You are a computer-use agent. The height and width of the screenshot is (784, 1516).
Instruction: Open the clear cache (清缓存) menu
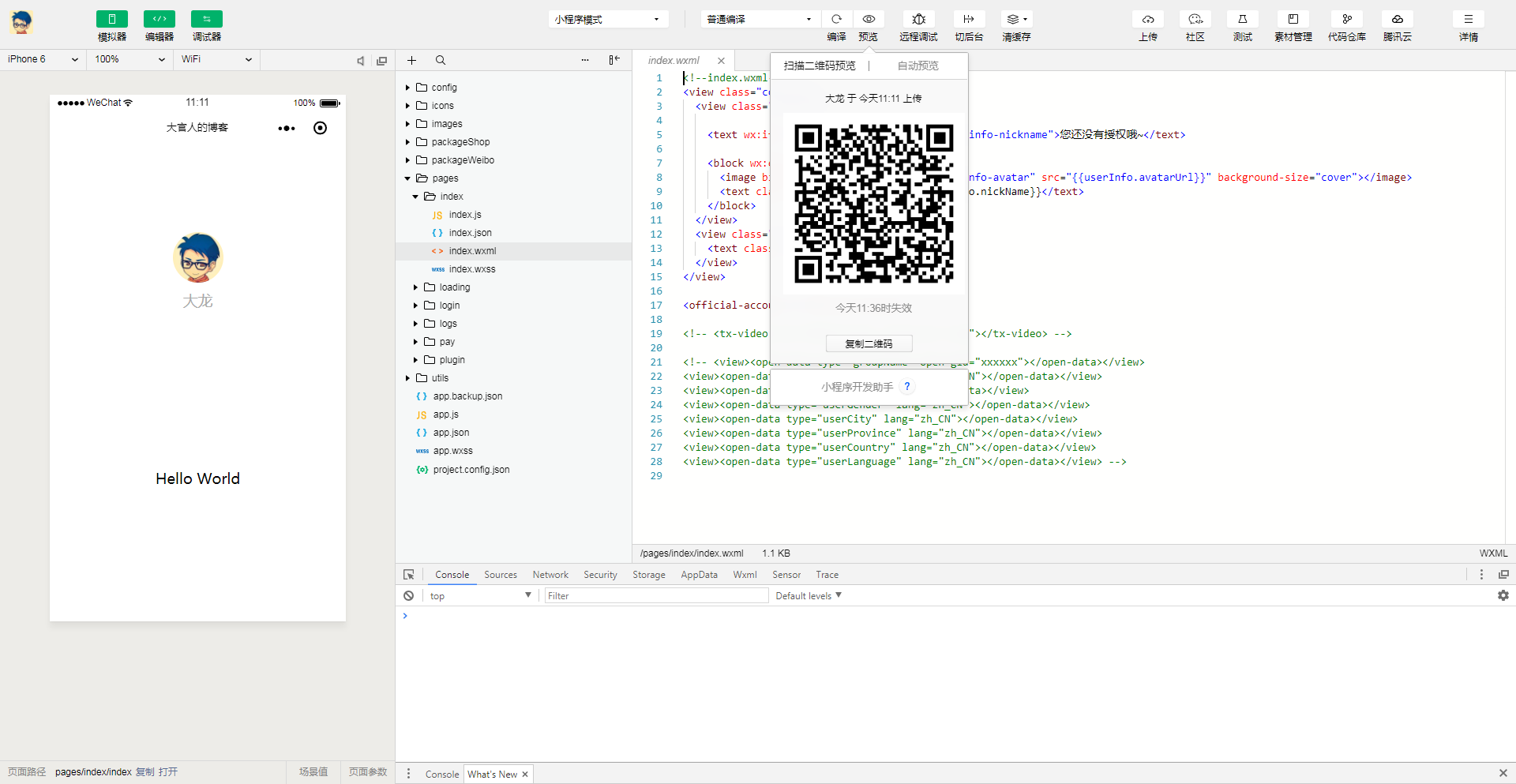[x=1016, y=19]
